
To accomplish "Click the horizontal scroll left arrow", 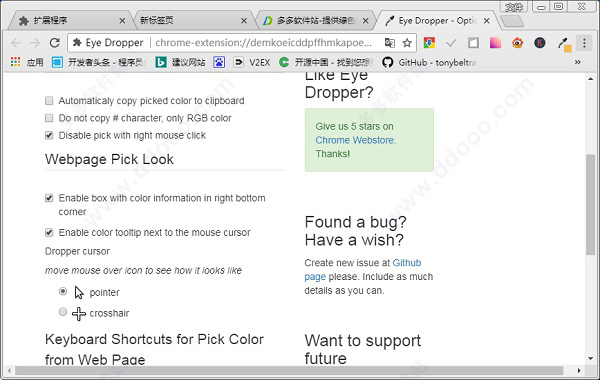I will point(9,370).
